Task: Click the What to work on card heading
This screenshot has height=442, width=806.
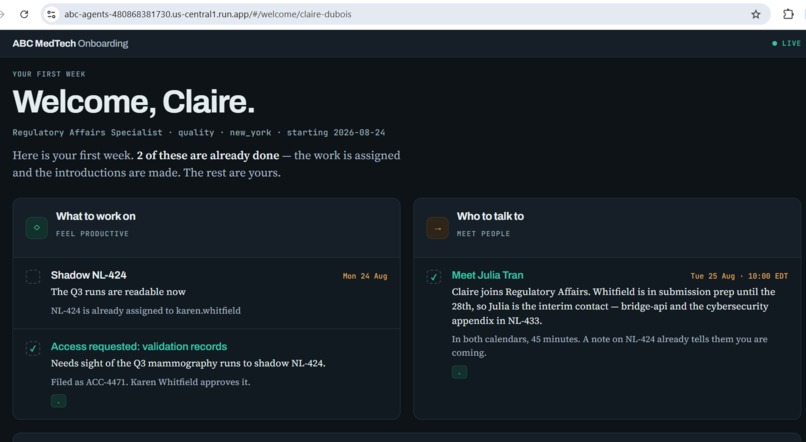Action: [96, 216]
